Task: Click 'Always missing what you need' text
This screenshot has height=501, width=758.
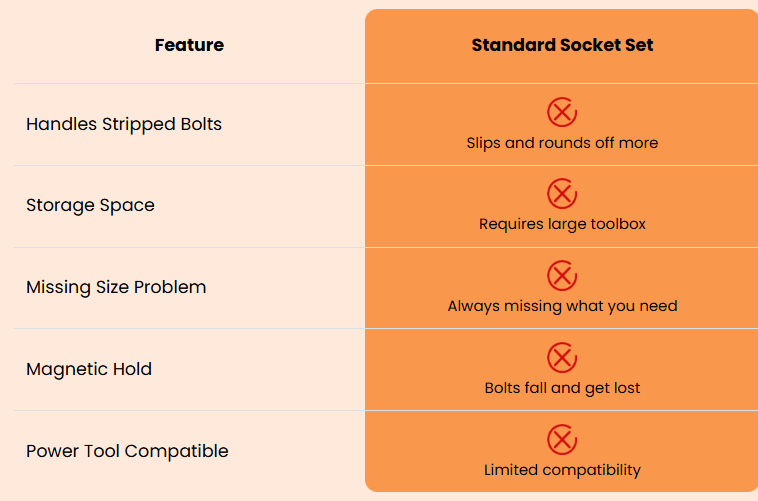Action: click(562, 306)
